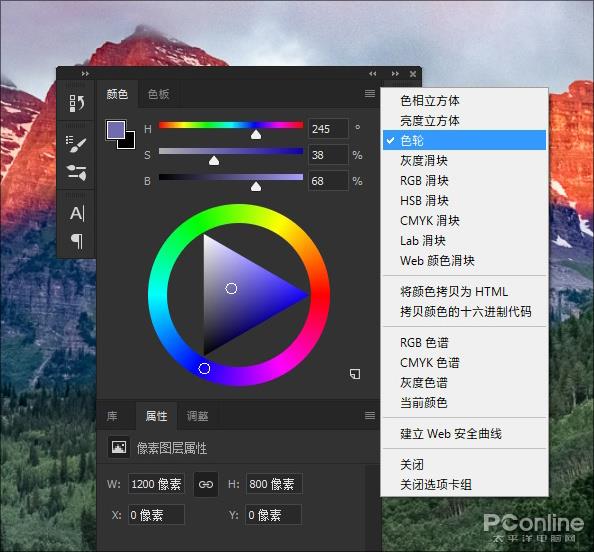Click the W field 1200 像素
This screenshot has width=594, height=552.
point(156,484)
